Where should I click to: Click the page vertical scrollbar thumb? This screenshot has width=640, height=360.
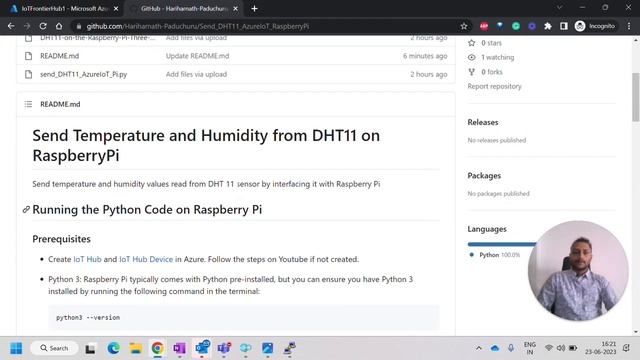(x=636, y=97)
